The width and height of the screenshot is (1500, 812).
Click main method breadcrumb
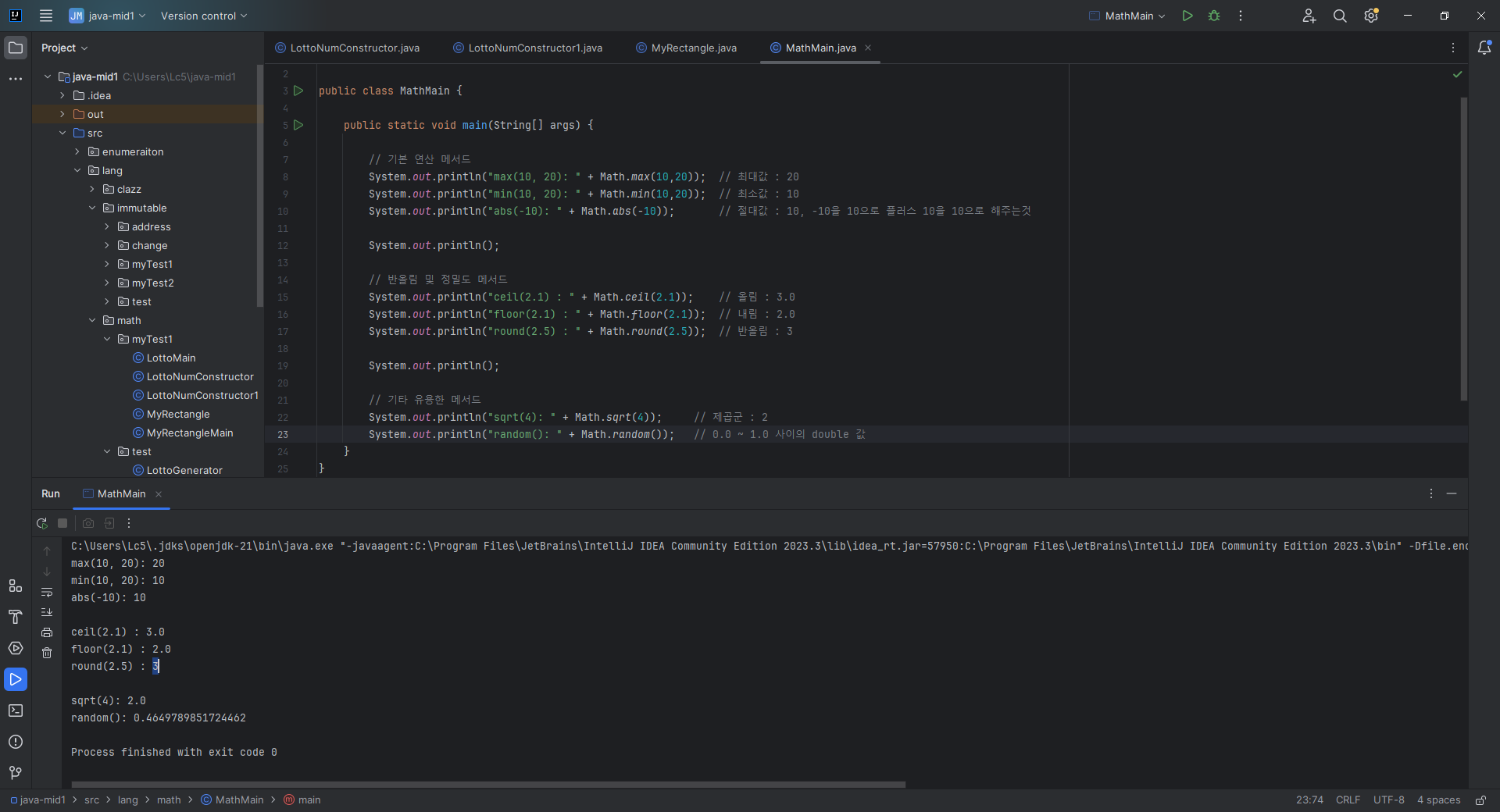tap(302, 800)
